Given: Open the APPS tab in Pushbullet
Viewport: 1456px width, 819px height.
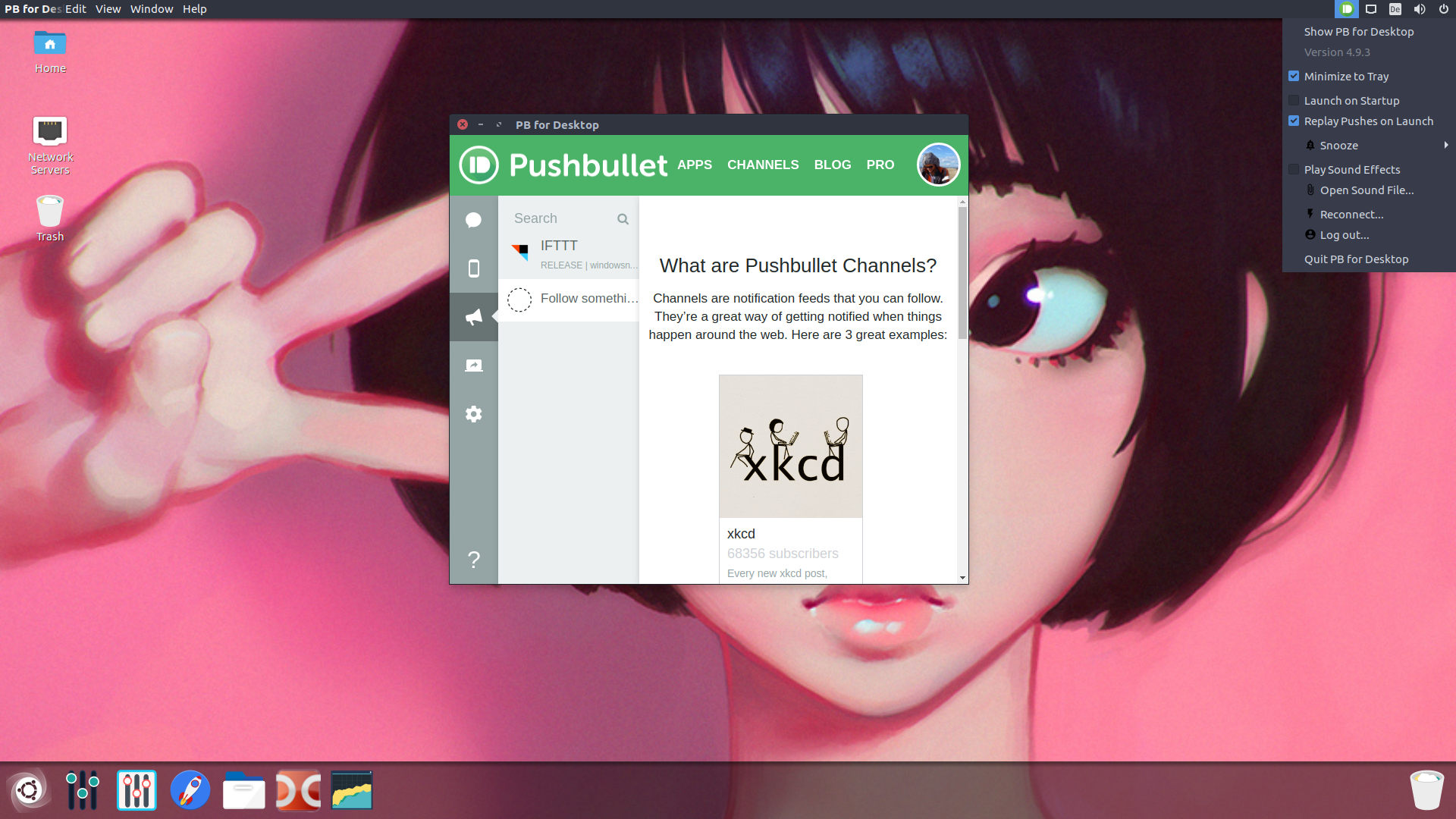Looking at the screenshot, I should pos(694,164).
